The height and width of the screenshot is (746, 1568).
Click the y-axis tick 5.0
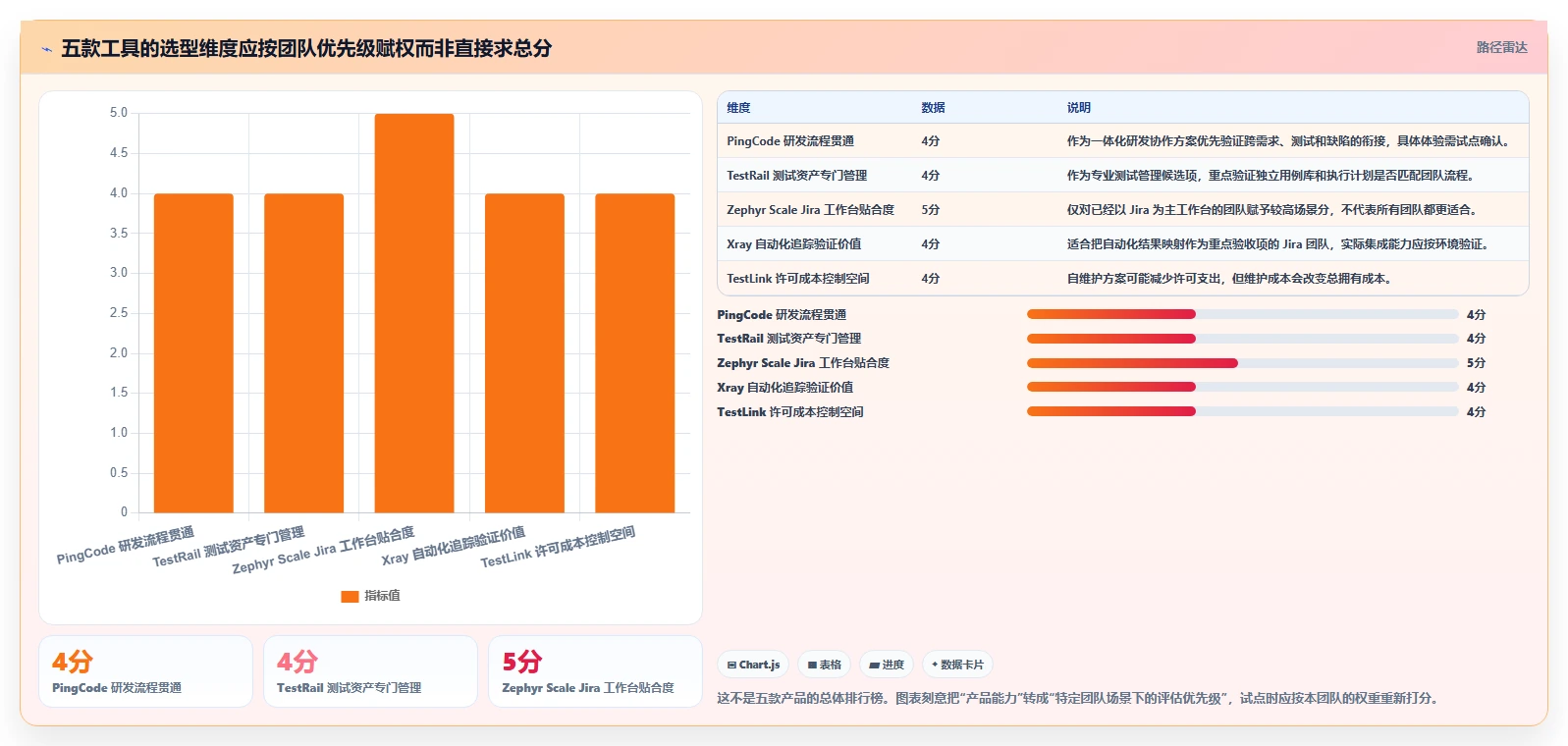point(119,113)
